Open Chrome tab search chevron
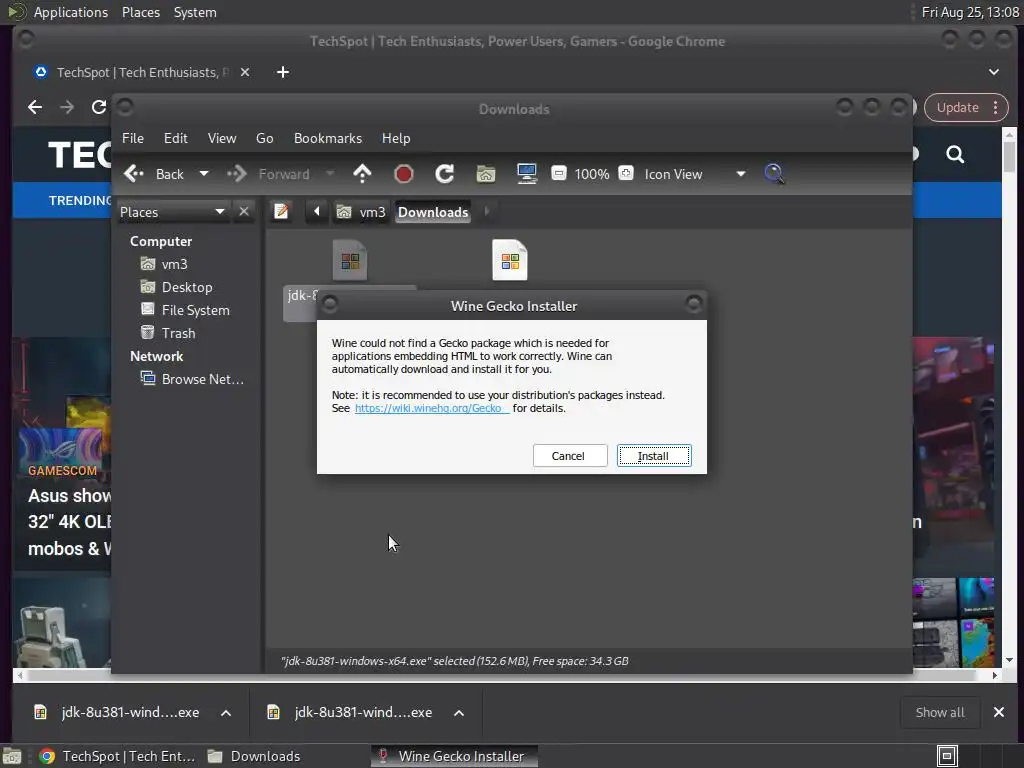Image resolution: width=1024 pixels, height=768 pixels. [x=993, y=72]
